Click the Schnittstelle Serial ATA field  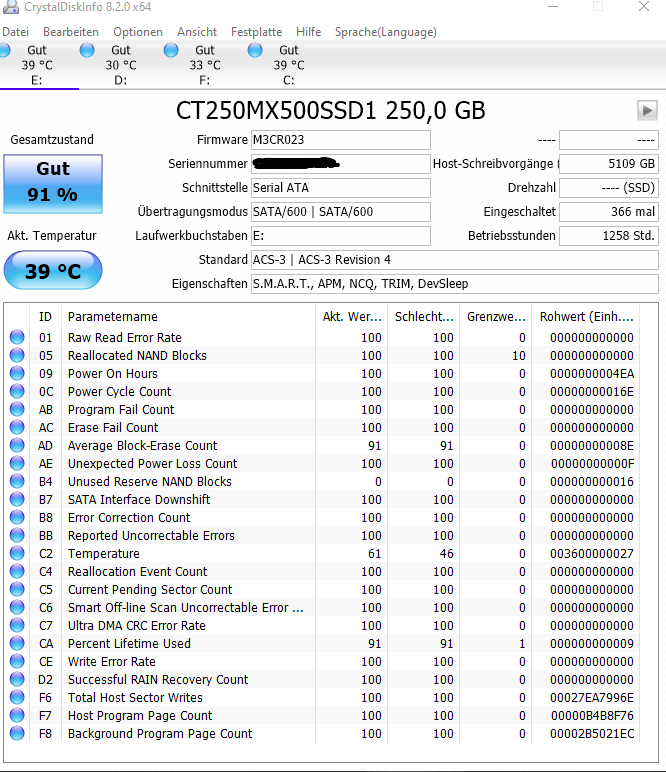[341, 188]
